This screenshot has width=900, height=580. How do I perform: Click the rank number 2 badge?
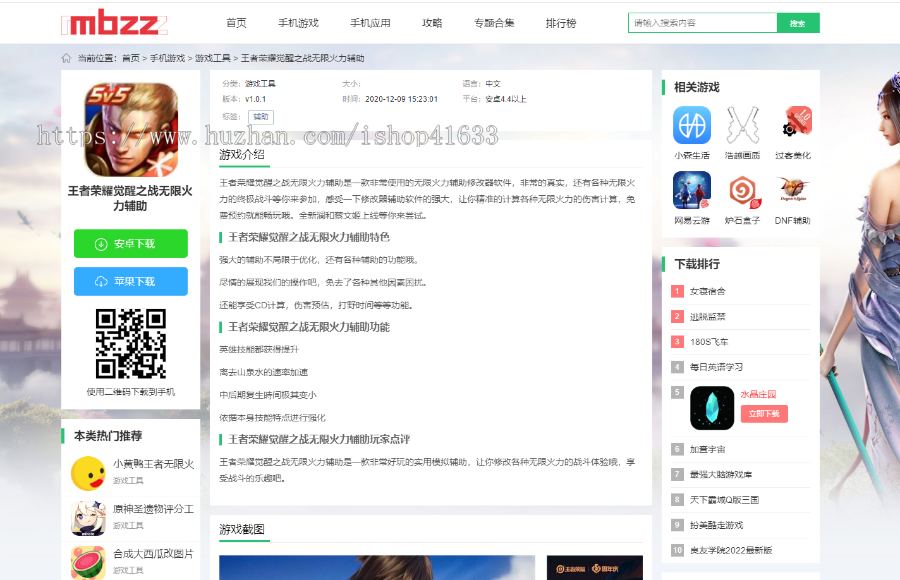pos(677,316)
